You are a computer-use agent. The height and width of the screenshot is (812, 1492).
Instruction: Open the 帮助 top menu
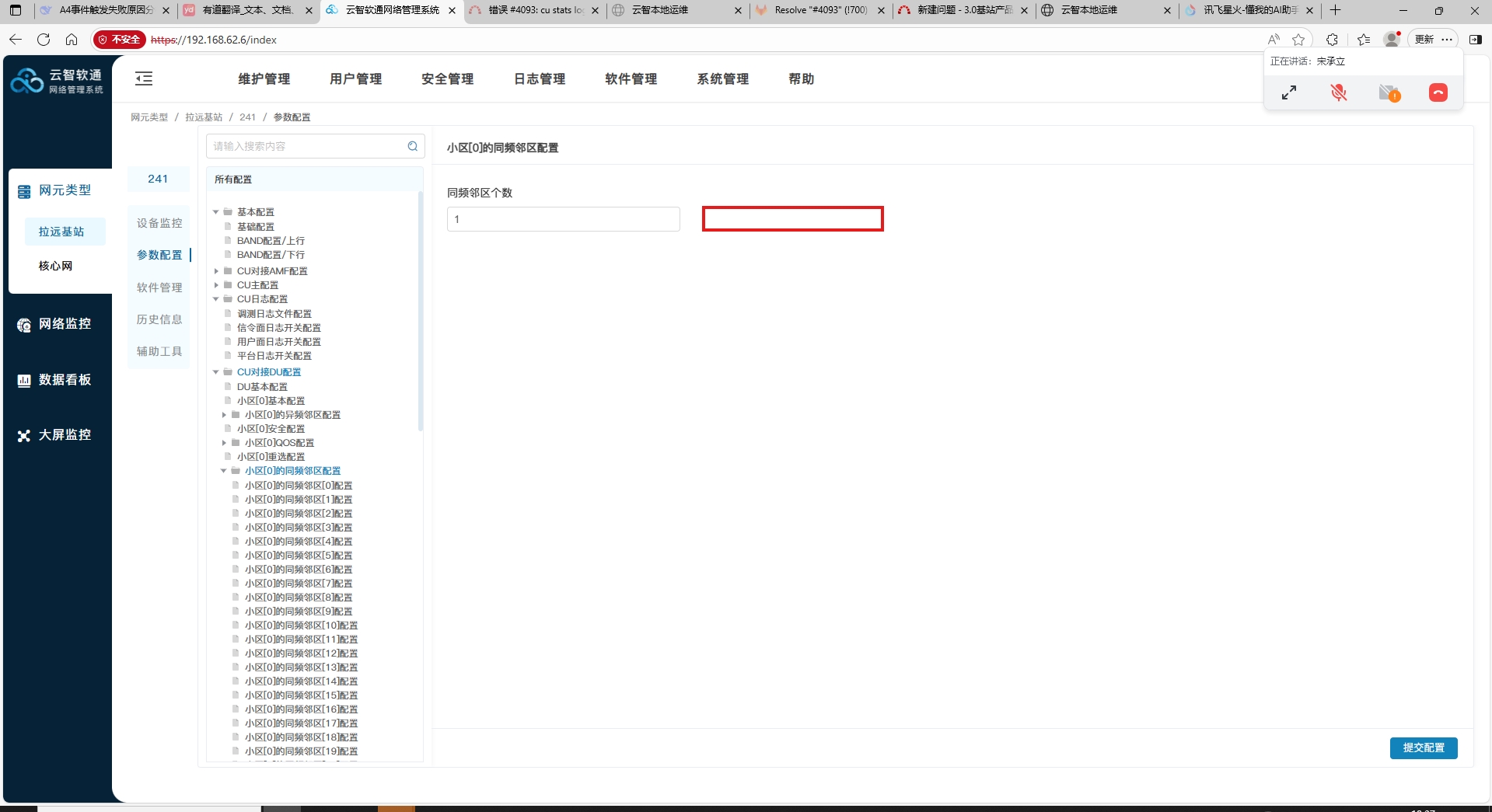tap(802, 78)
